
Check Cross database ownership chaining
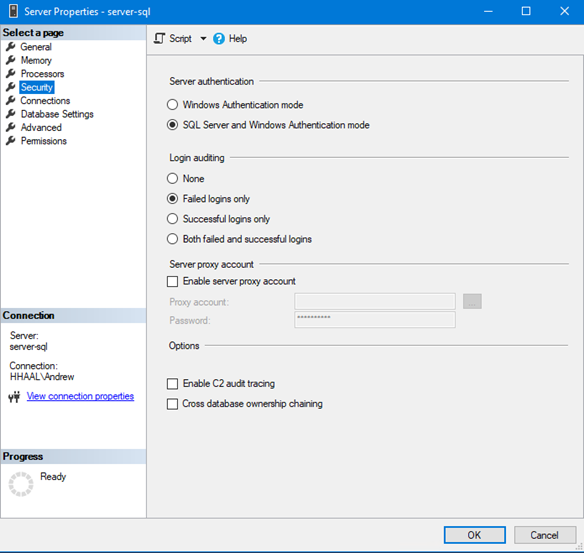click(172, 404)
